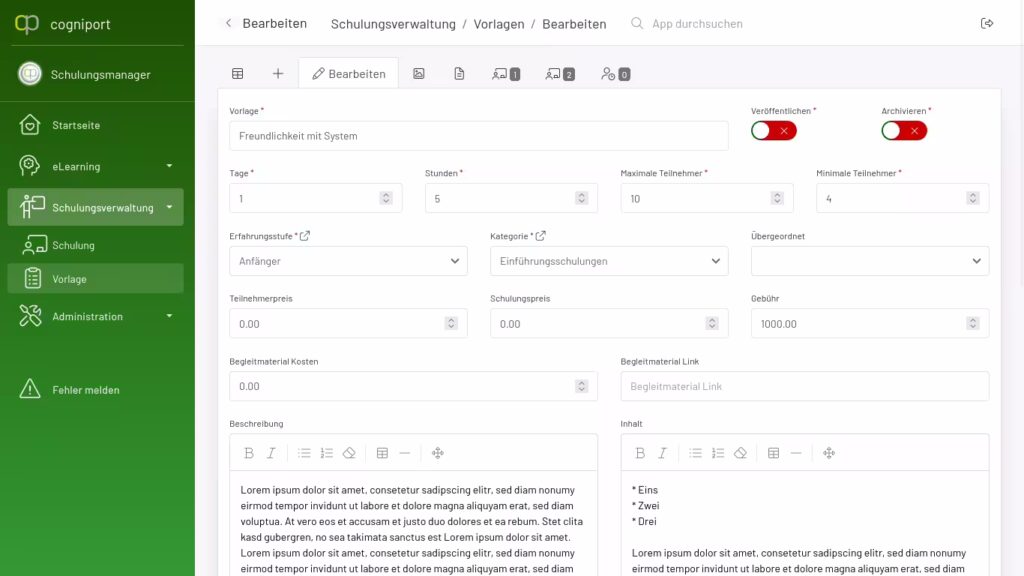This screenshot has height=576, width=1024.
Task: Open the table list view tab icon
Action: [x=238, y=74]
